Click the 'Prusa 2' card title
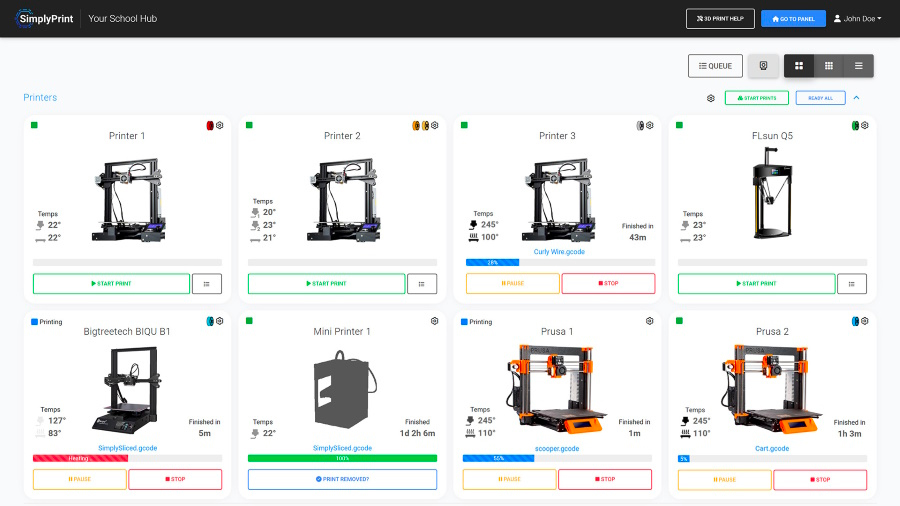Screen dimensions: 900x506 (x=772, y=332)
